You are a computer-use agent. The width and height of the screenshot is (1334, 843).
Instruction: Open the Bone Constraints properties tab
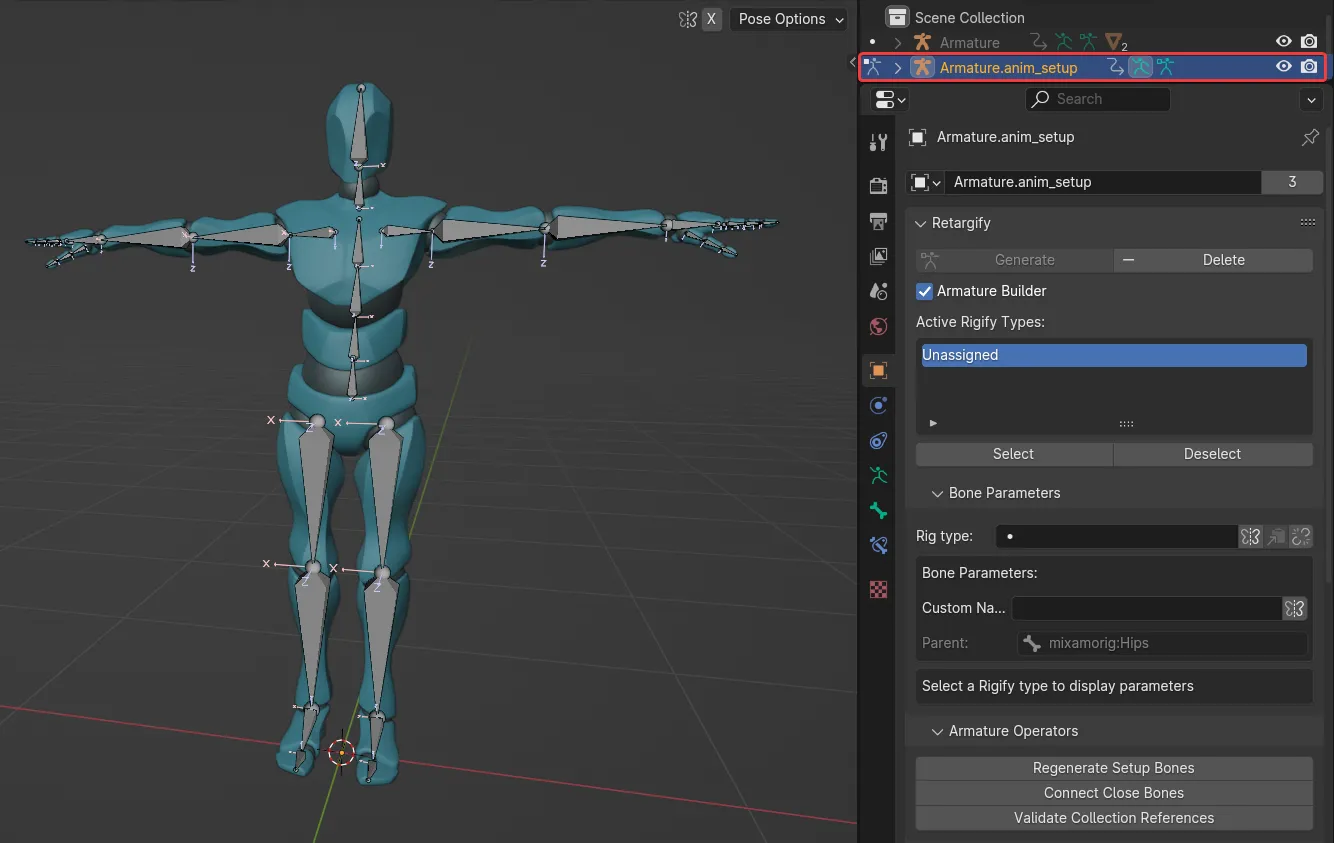pyautogui.click(x=879, y=545)
